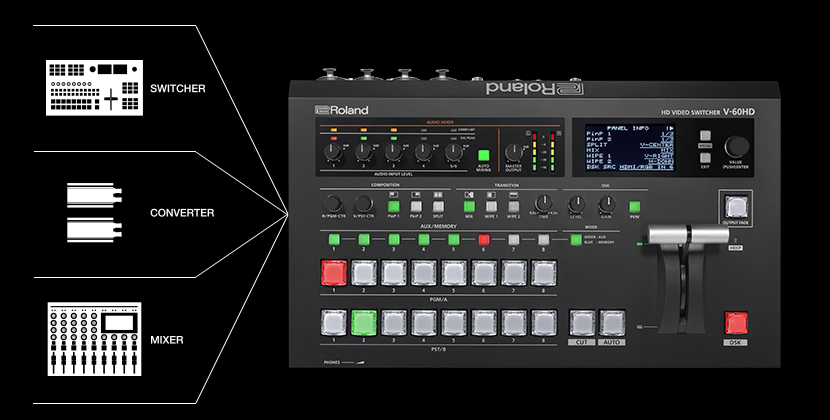Select PGM/A cross-point button 8
830x420 pixels.
(544, 273)
